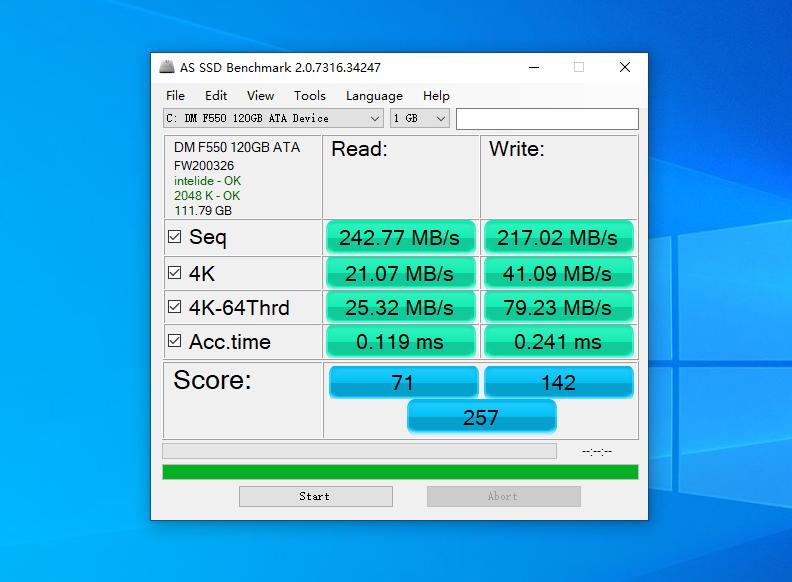
Task: Click the firmware text FW200326
Action: (x=204, y=166)
